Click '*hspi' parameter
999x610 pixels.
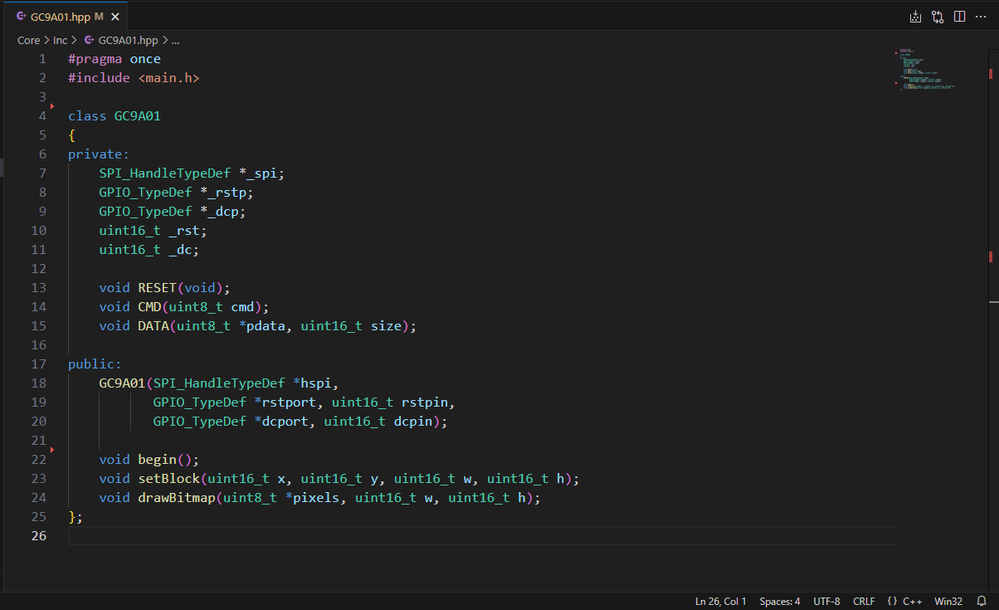coord(312,383)
